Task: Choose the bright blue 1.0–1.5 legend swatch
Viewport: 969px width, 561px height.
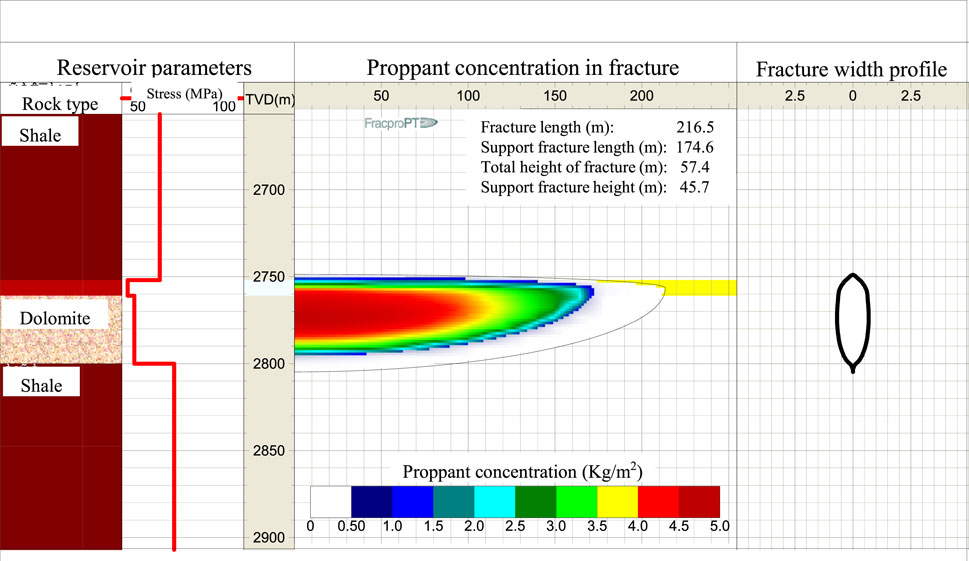Action: [x=413, y=502]
